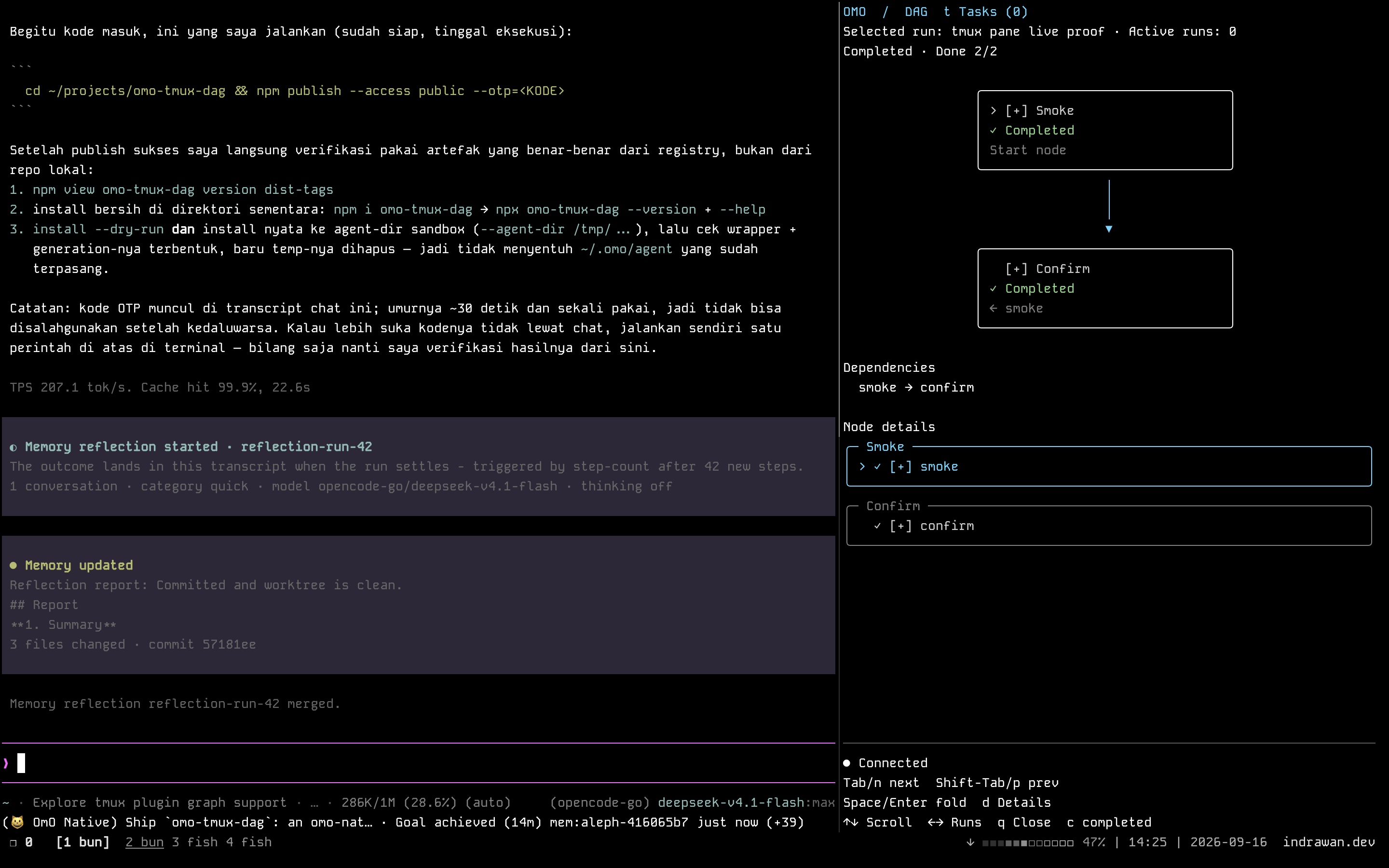1389x868 pixels.
Task: Click the 2026-09-16 date in status bar
Action: click(x=1228, y=842)
